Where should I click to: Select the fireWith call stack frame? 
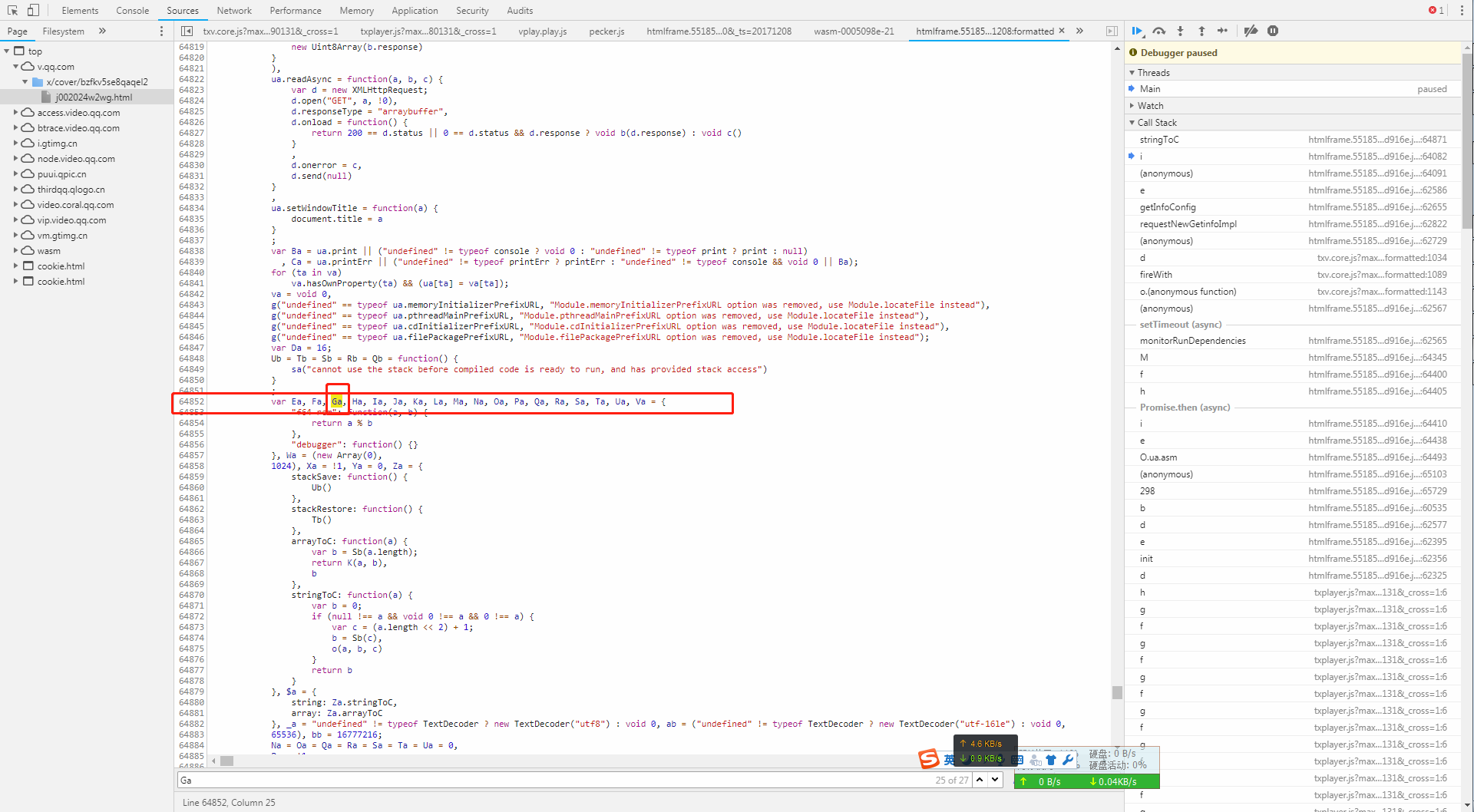coord(1293,275)
